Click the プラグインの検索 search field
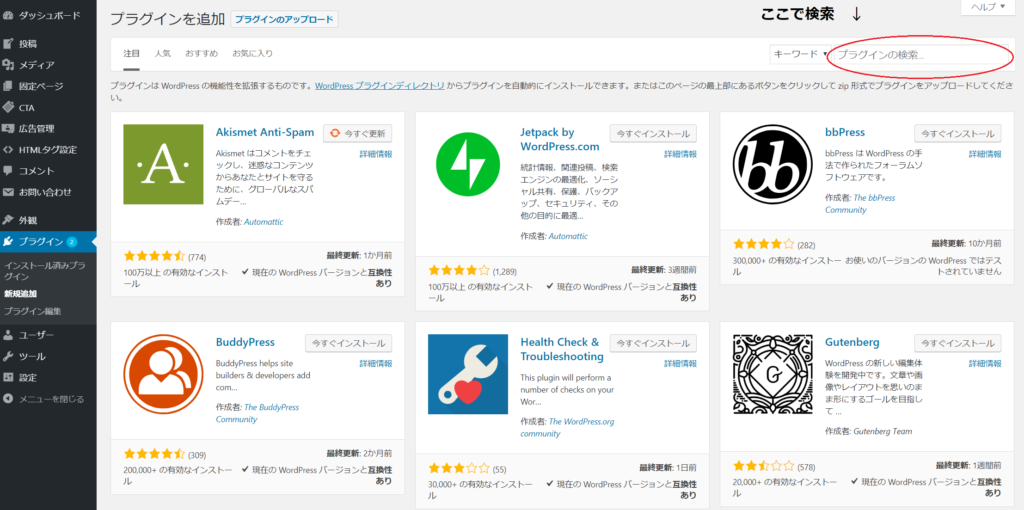1024x510 pixels. pyautogui.click(x=923, y=56)
